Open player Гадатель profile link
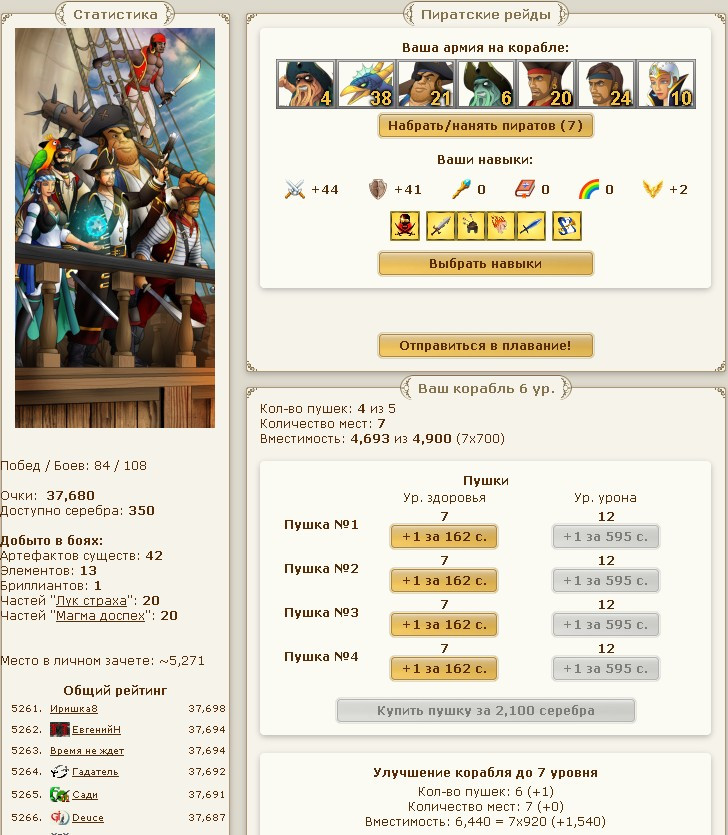 95,772
